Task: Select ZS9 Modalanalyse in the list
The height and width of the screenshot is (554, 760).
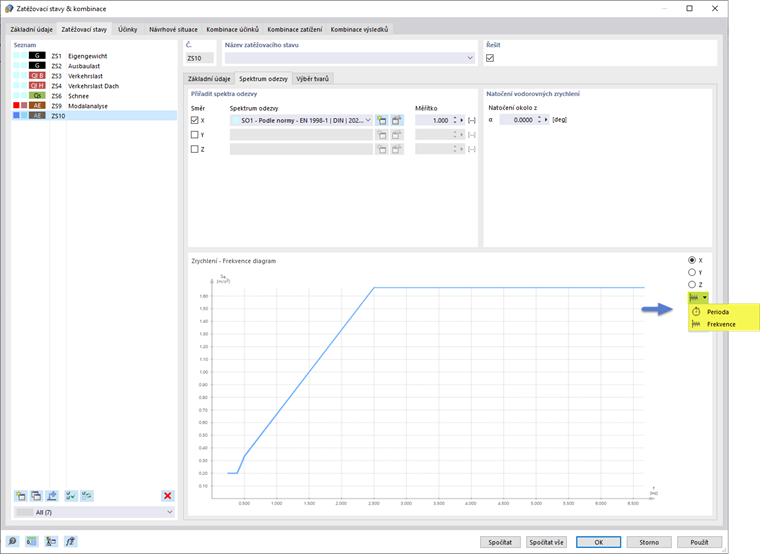Action: (x=95, y=106)
